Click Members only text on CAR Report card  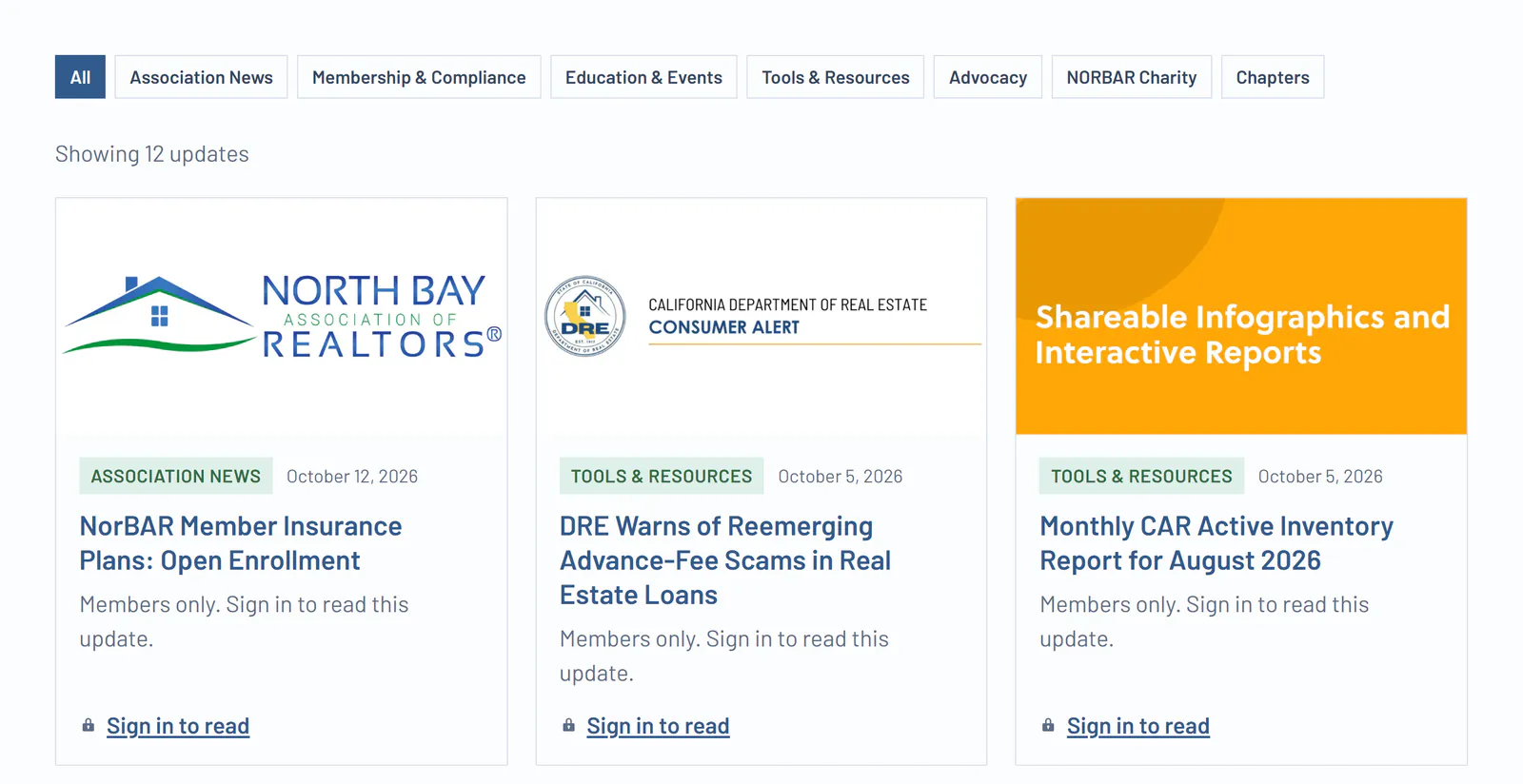coord(1204,621)
